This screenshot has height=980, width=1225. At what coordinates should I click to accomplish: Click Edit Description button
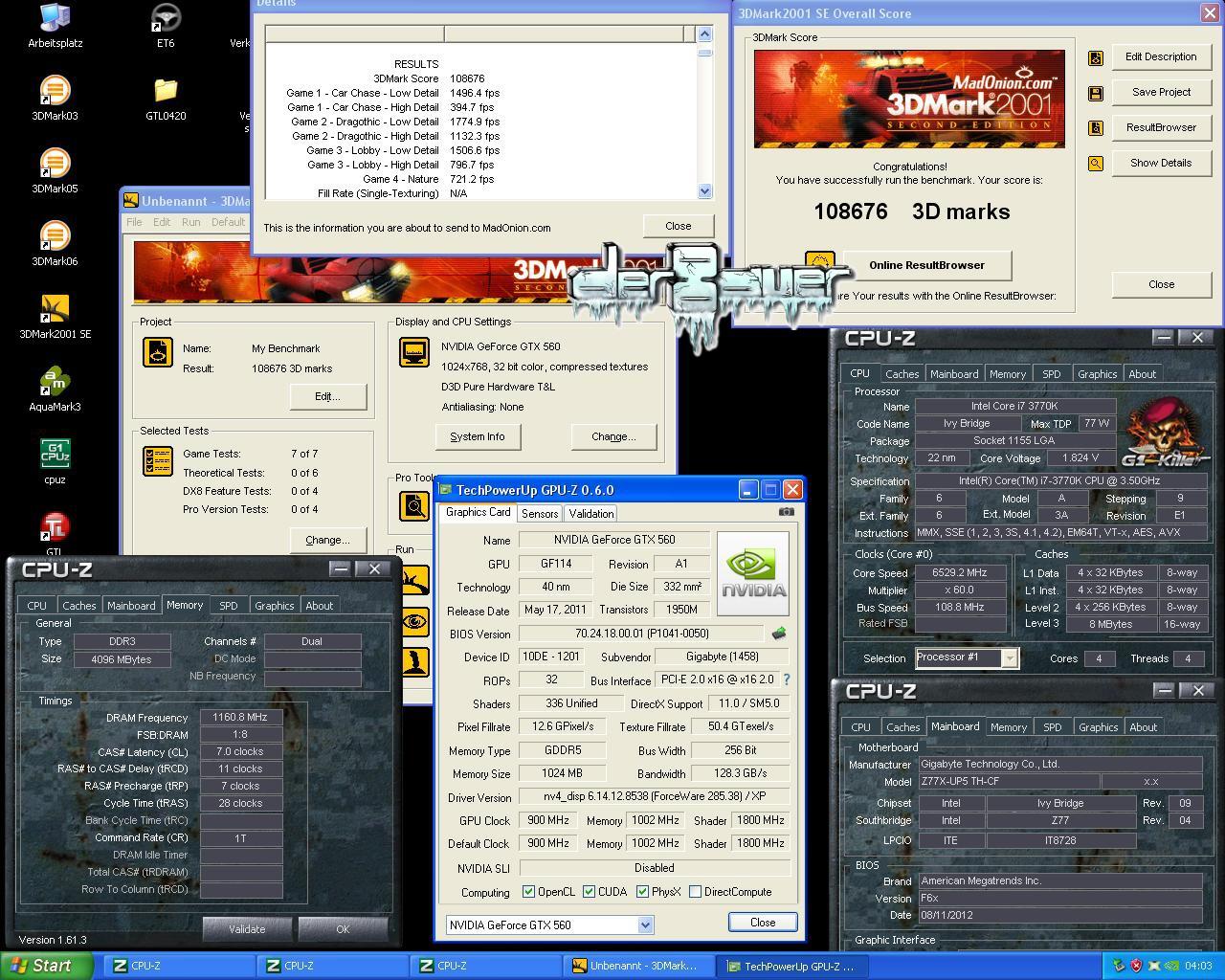tap(1161, 56)
